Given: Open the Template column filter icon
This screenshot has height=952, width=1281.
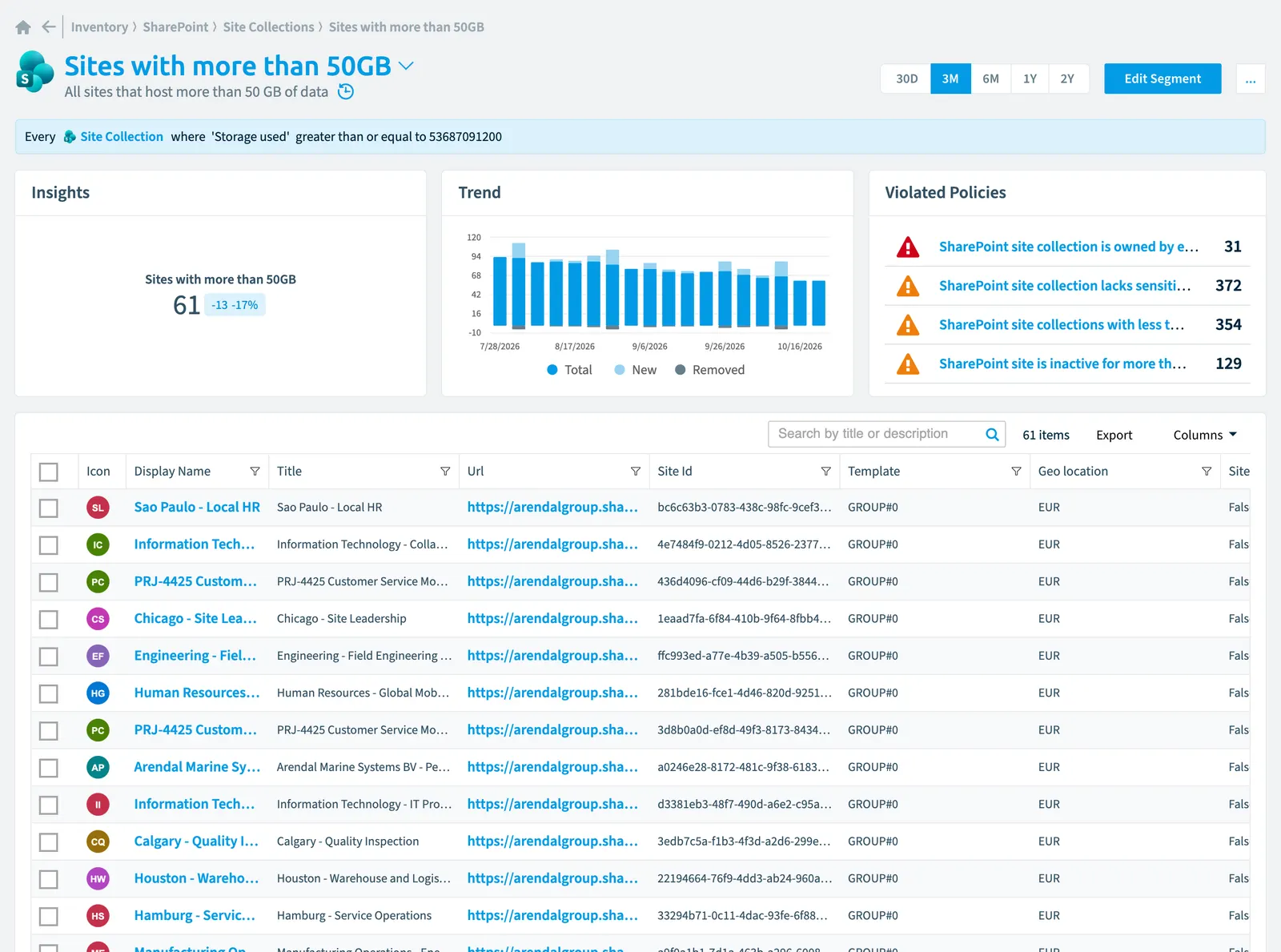Looking at the screenshot, I should 1016,472.
